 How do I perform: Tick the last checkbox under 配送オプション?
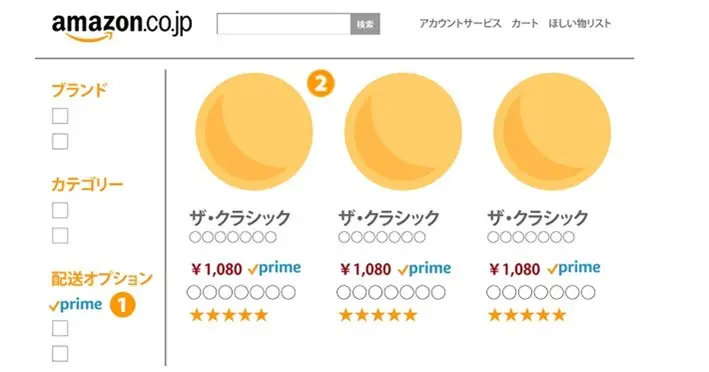[60, 353]
